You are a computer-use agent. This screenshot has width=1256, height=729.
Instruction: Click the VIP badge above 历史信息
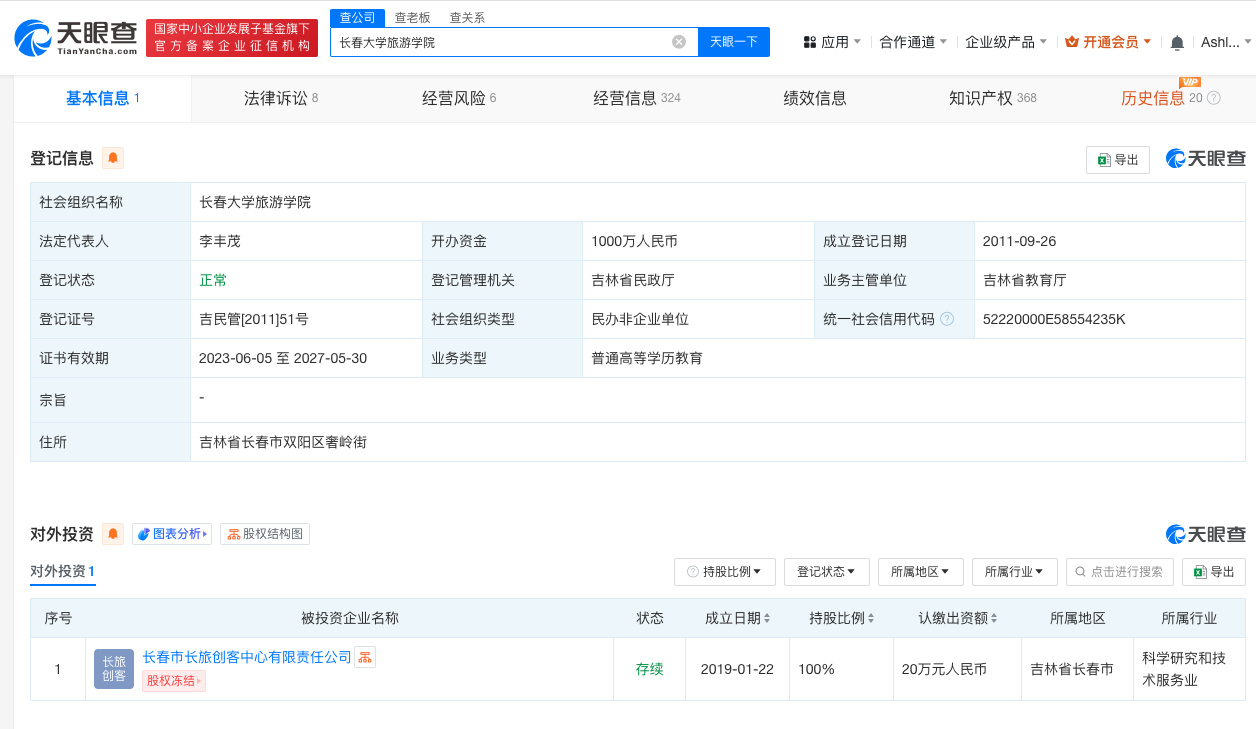(1190, 82)
